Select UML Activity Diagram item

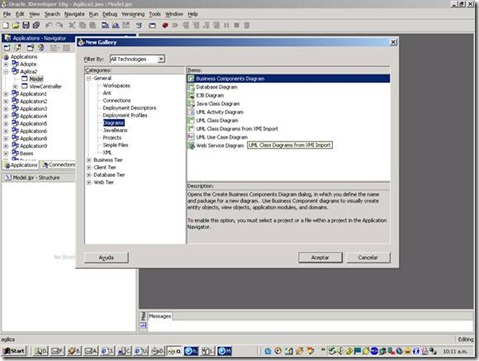tap(219, 112)
